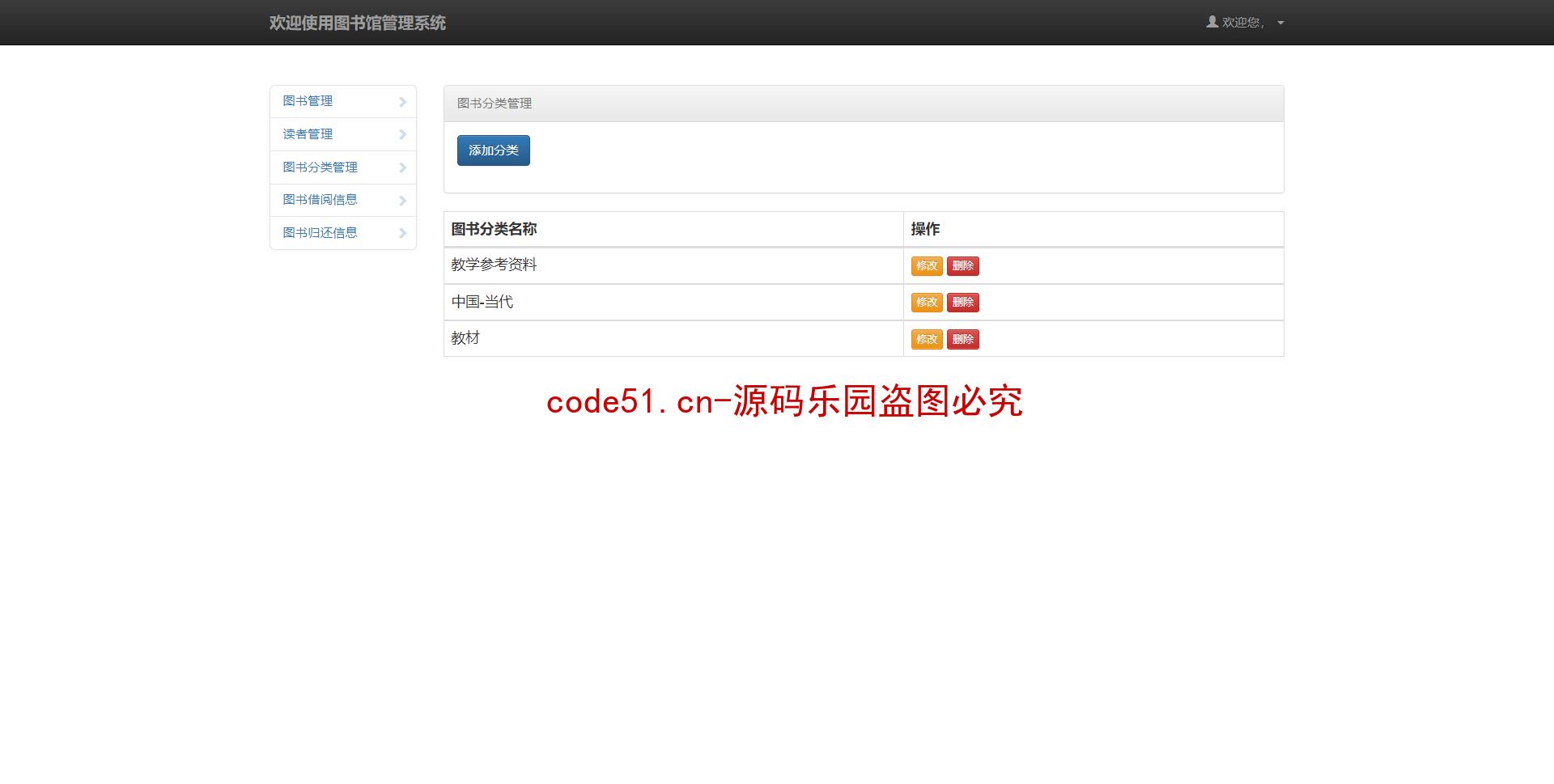Click the 添加分类 button
The width and height of the screenshot is (1554, 784).
(x=494, y=150)
